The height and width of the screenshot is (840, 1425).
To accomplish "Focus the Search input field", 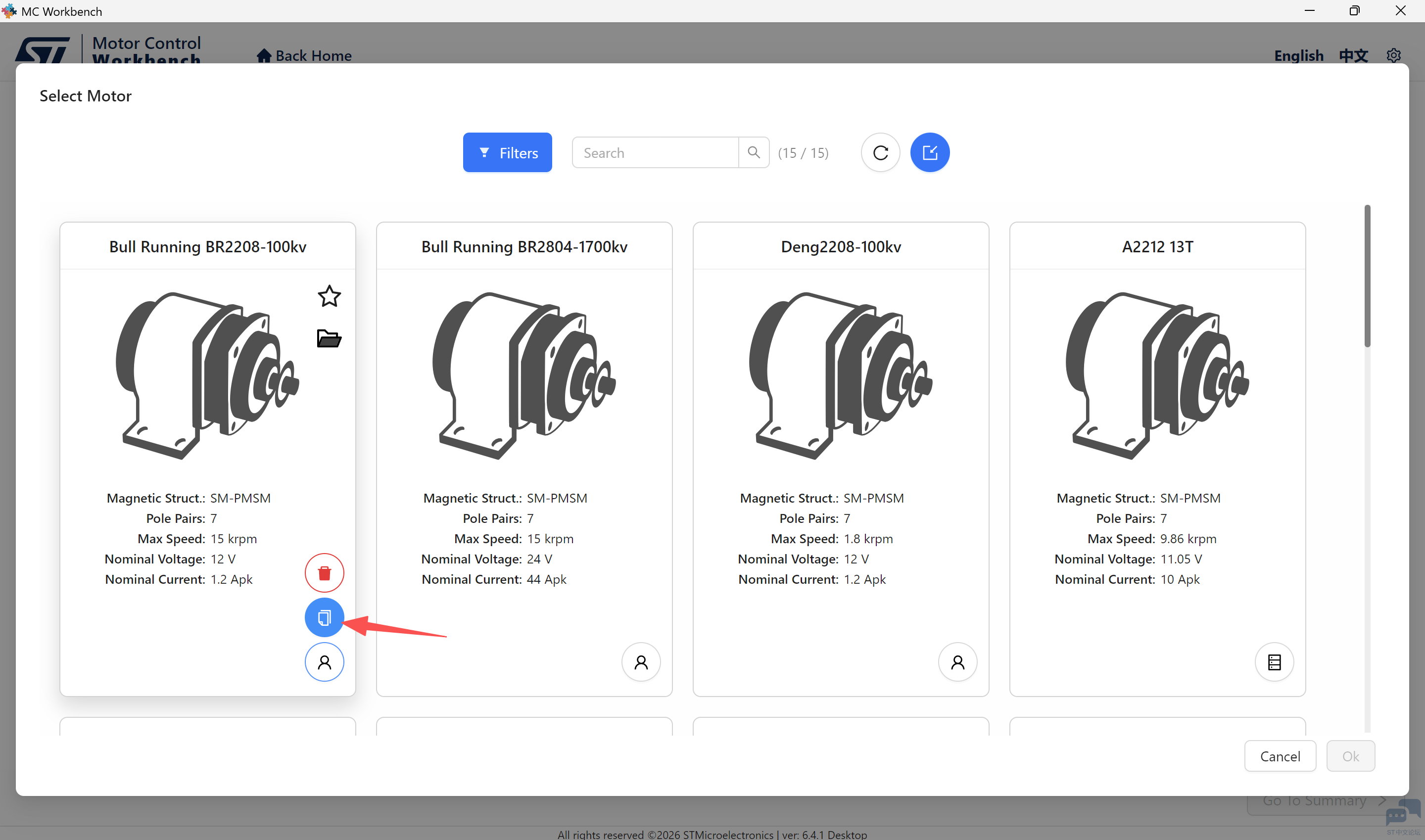I will click(656, 152).
